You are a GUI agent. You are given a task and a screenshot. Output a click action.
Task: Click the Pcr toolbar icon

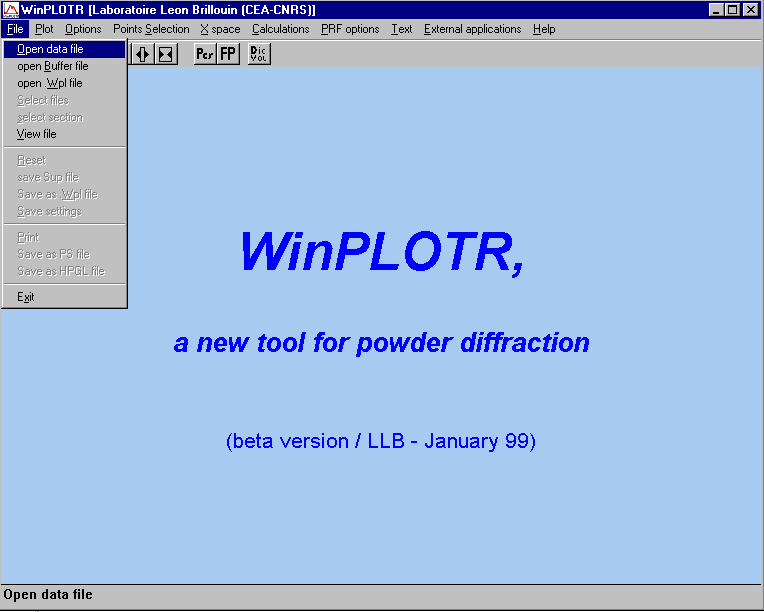[205, 54]
